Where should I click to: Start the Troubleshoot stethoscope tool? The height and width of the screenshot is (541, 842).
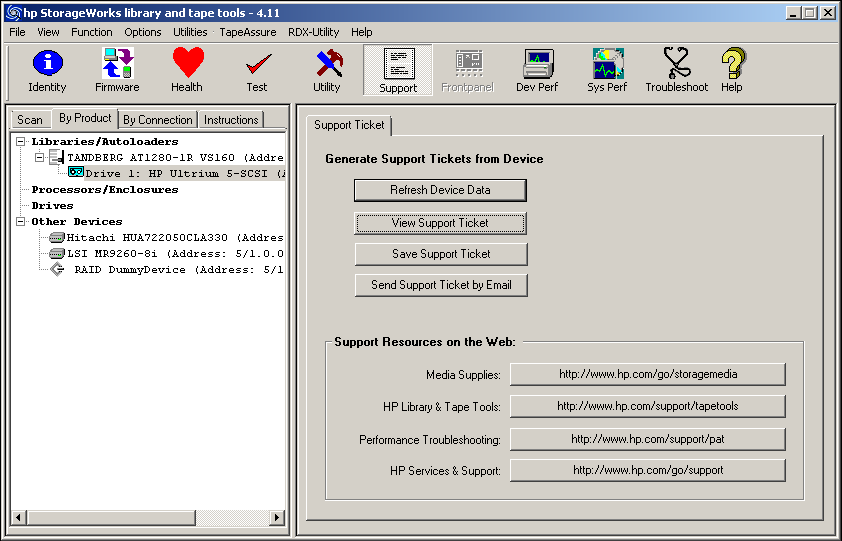[677, 70]
